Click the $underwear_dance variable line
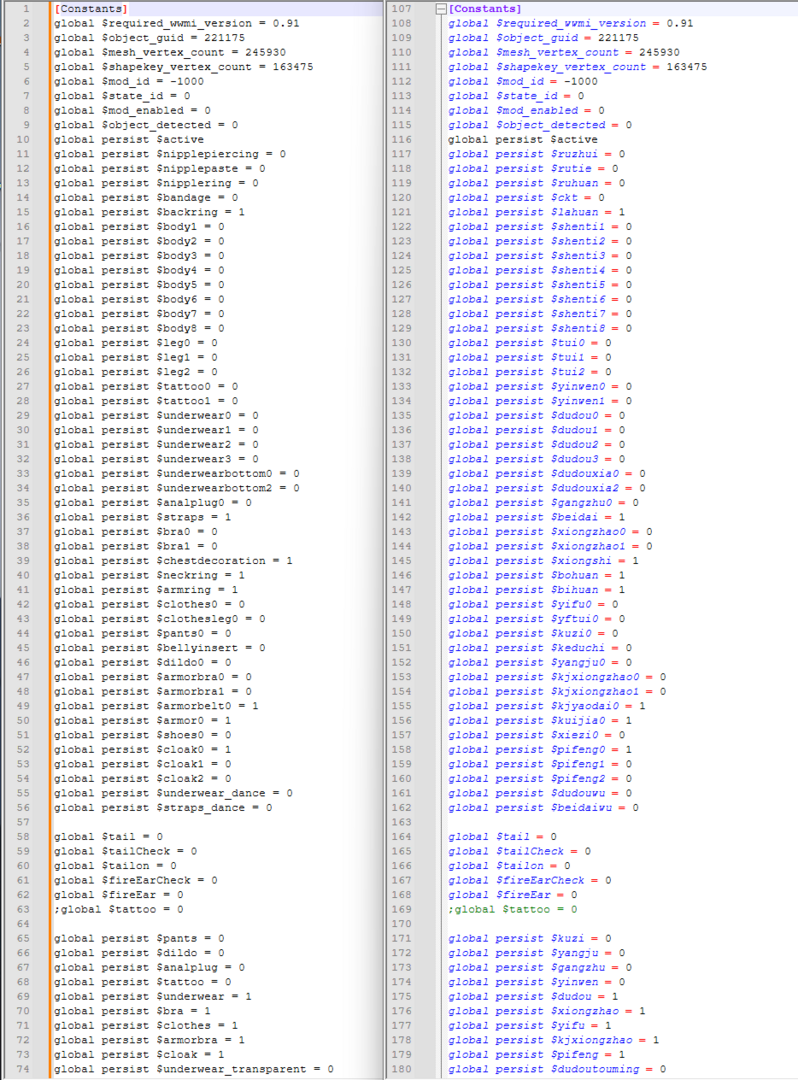 [x=174, y=793]
